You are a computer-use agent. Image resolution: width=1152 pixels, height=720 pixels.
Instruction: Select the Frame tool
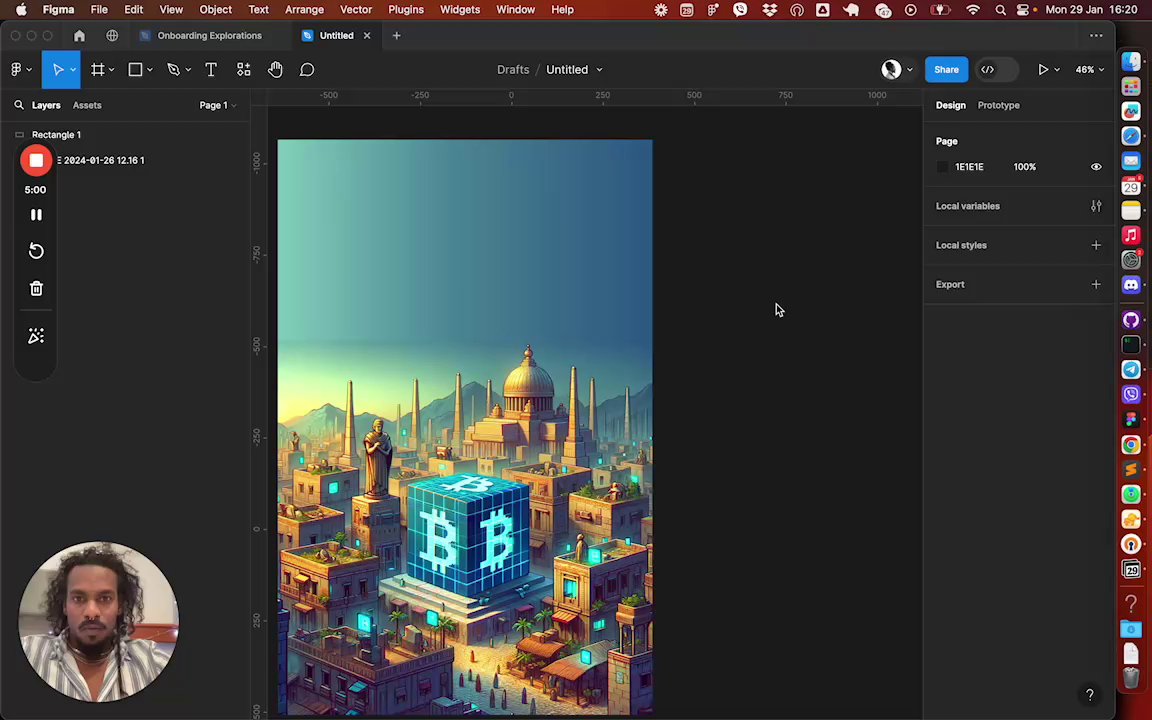97,70
